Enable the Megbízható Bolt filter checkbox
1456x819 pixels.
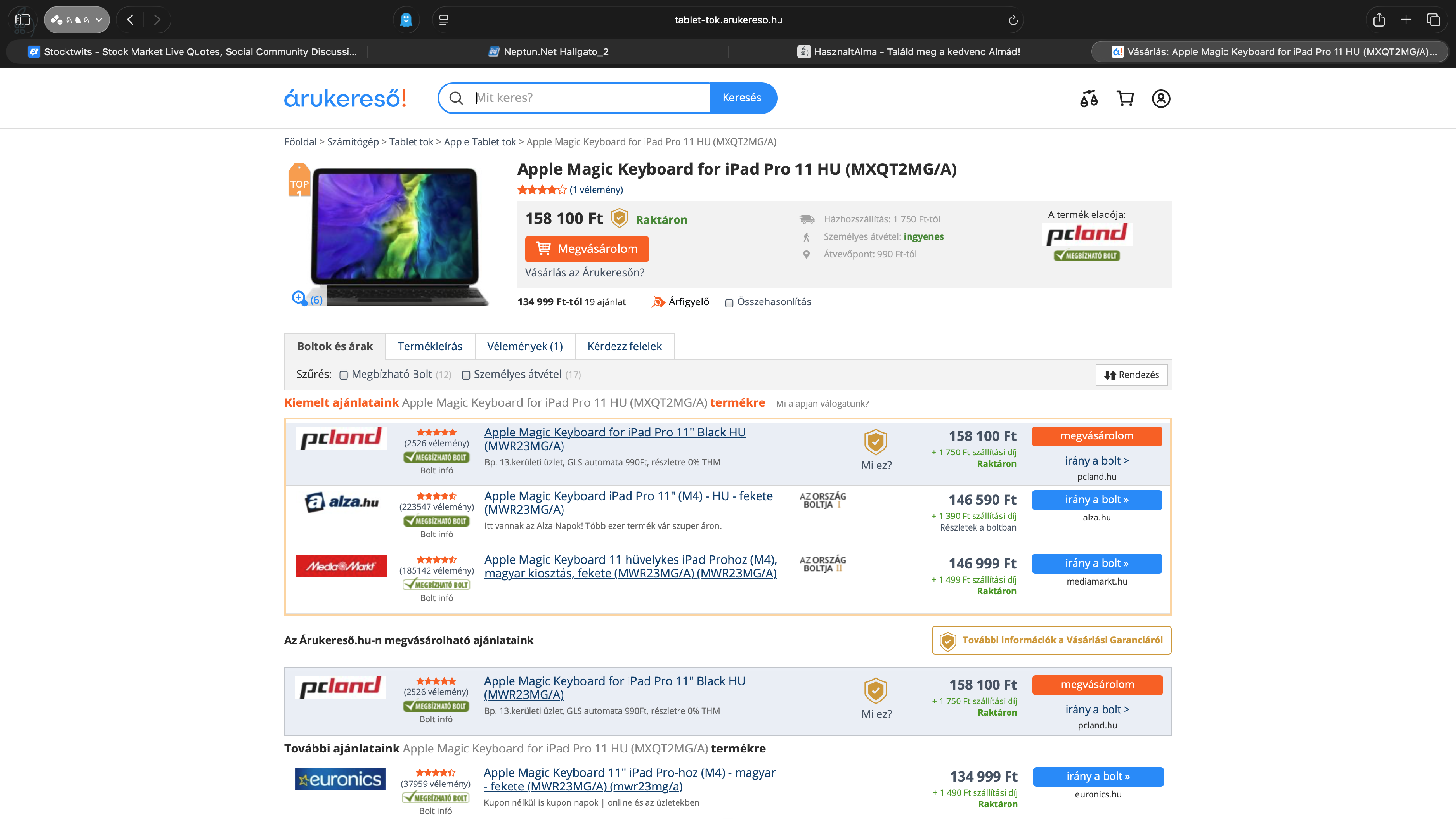[x=344, y=375]
